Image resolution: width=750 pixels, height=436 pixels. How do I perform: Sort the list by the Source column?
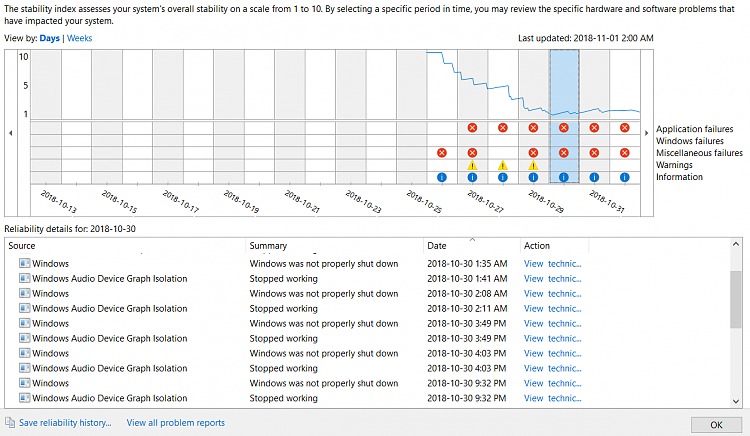pyautogui.click(x=125, y=246)
